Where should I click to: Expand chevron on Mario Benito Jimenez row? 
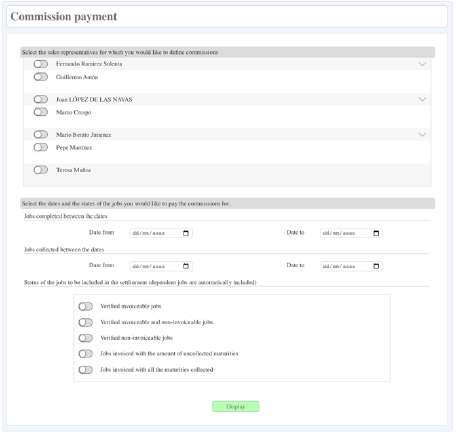tap(422, 134)
